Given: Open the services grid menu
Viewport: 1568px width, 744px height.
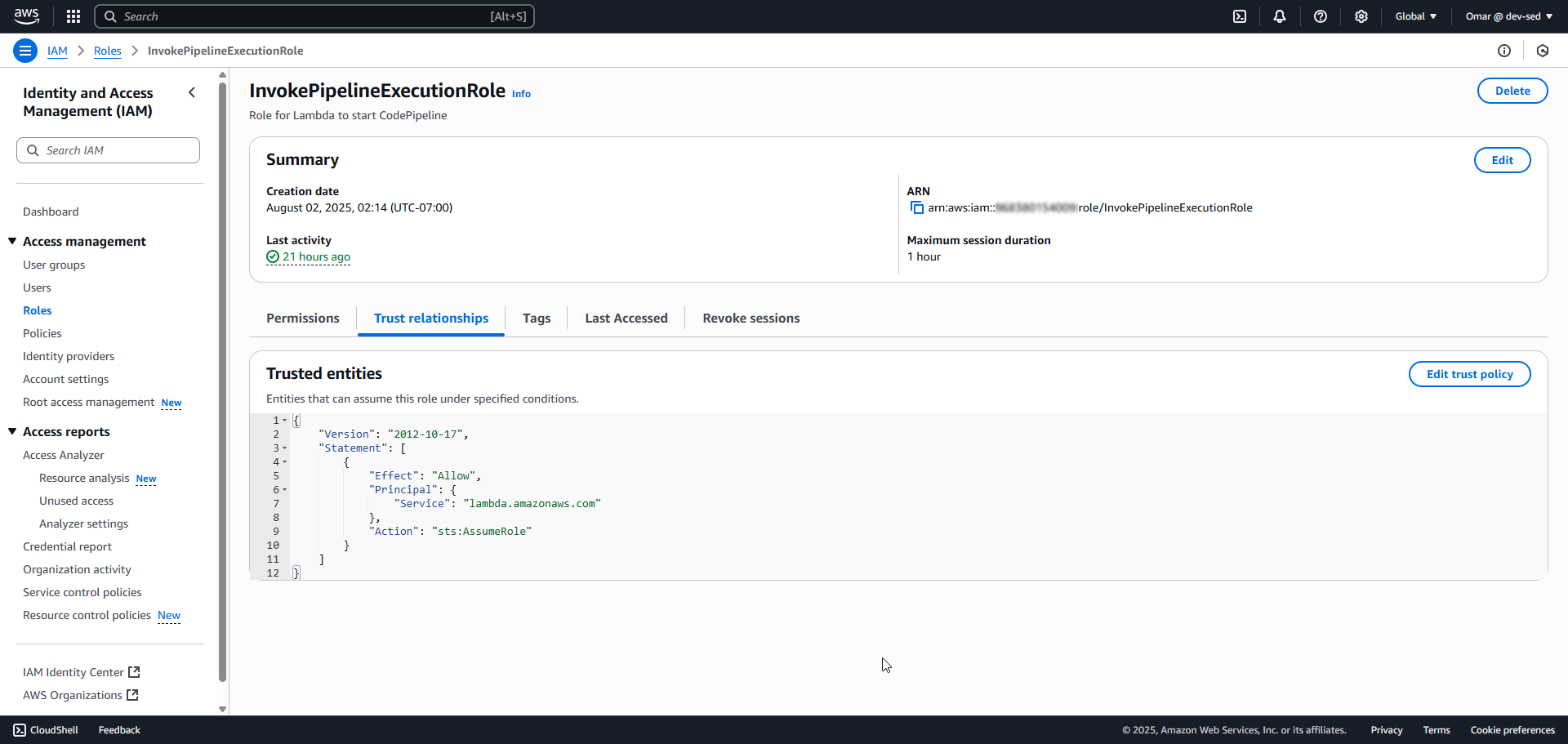Looking at the screenshot, I should coord(73,16).
